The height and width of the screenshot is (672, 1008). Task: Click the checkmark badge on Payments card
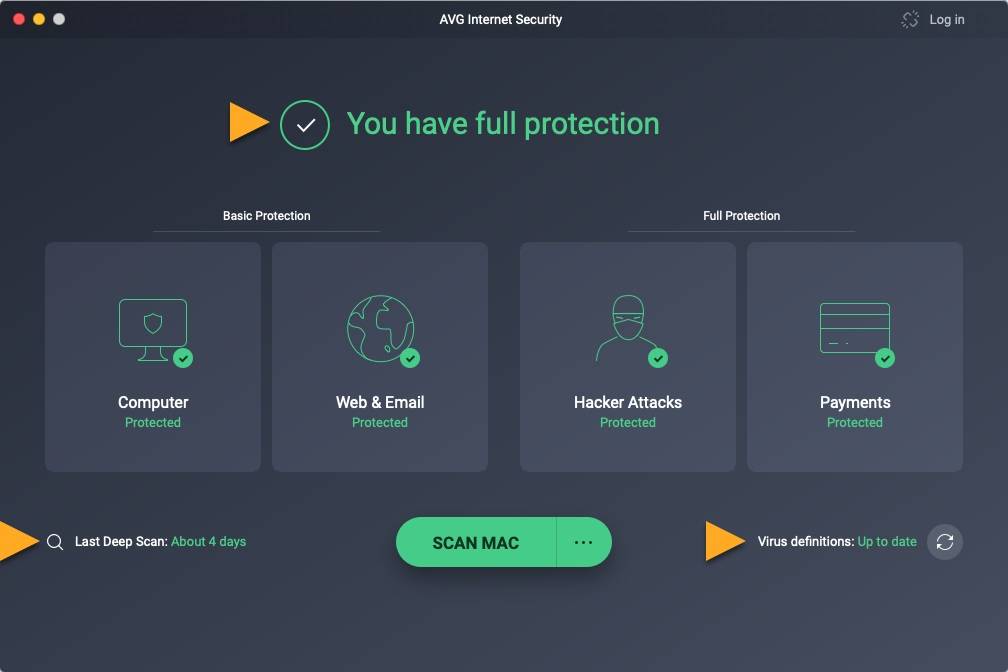[x=884, y=360]
